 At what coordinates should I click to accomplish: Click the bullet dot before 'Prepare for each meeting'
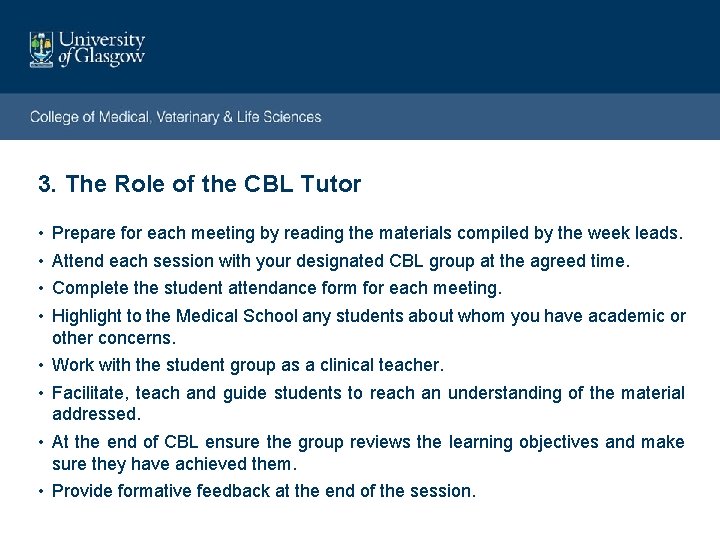[40, 234]
